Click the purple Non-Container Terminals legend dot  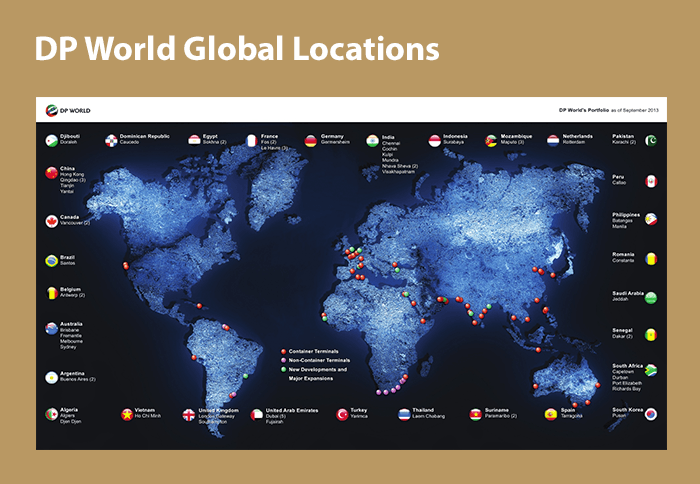(283, 360)
